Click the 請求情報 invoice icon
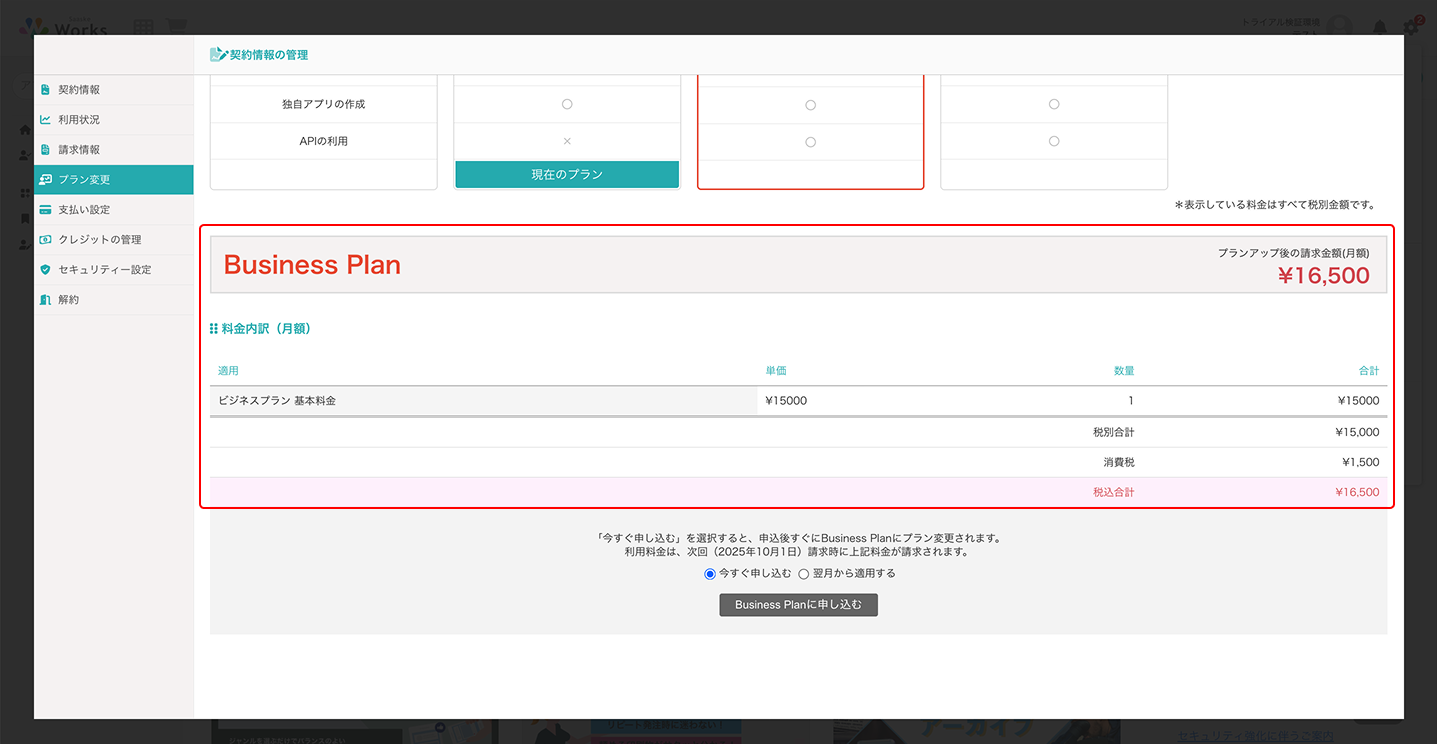This screenshot has width=1437, height=744. (x=45, y=150)
